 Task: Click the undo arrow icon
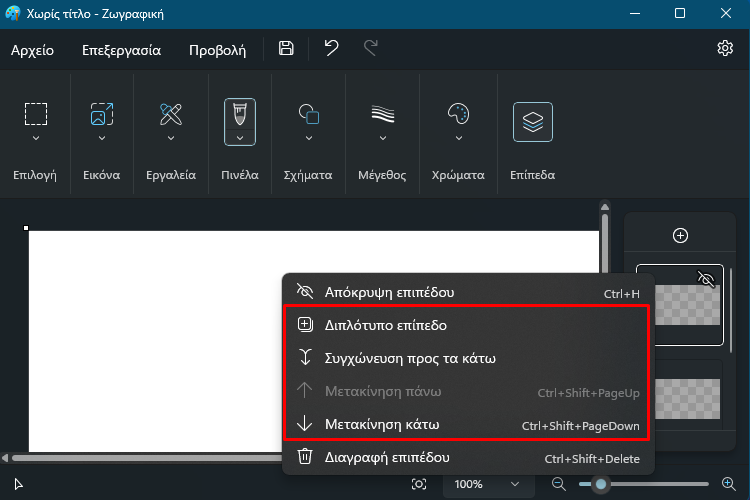point(331,48)
